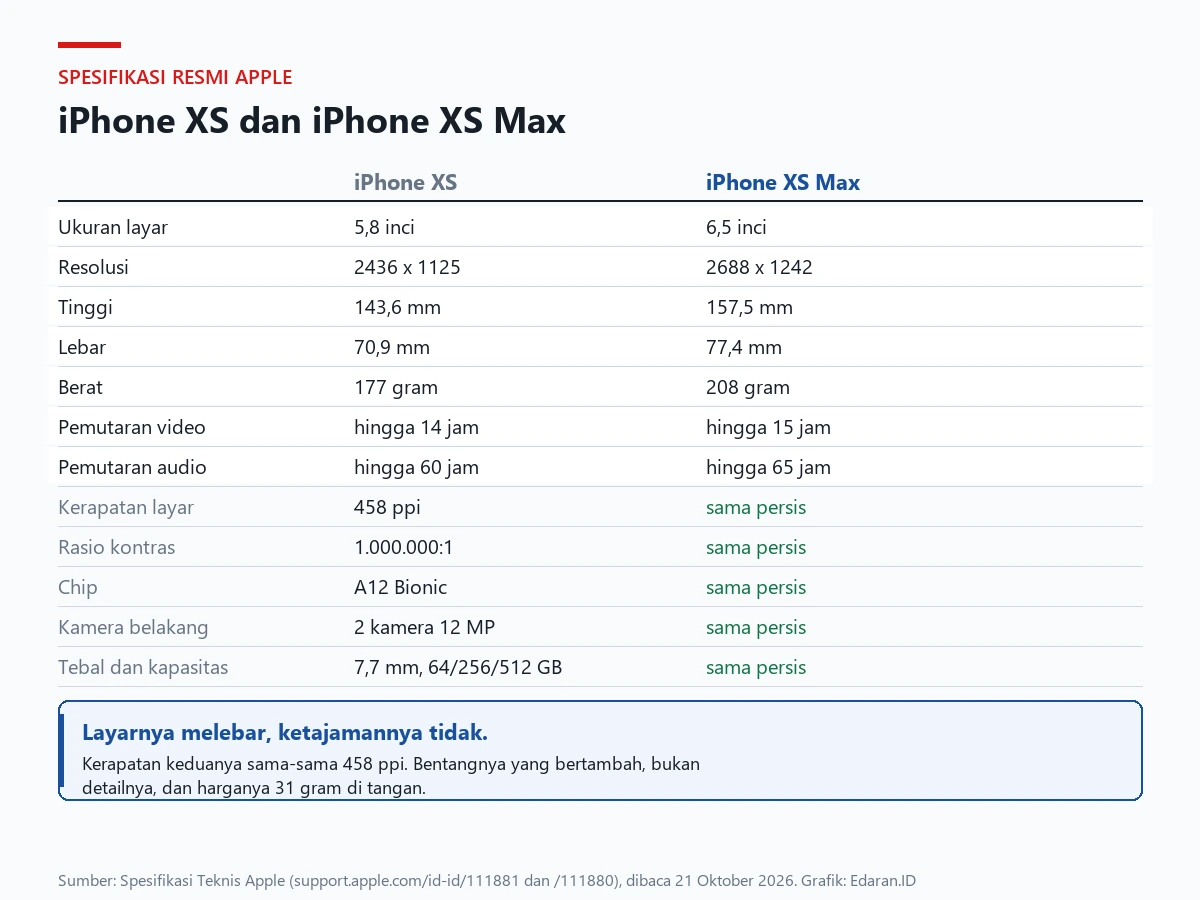Click the 'Resolusi' row label
Image resolution: width=1200 pixels, height=900 pixels.
coord(93,267)
